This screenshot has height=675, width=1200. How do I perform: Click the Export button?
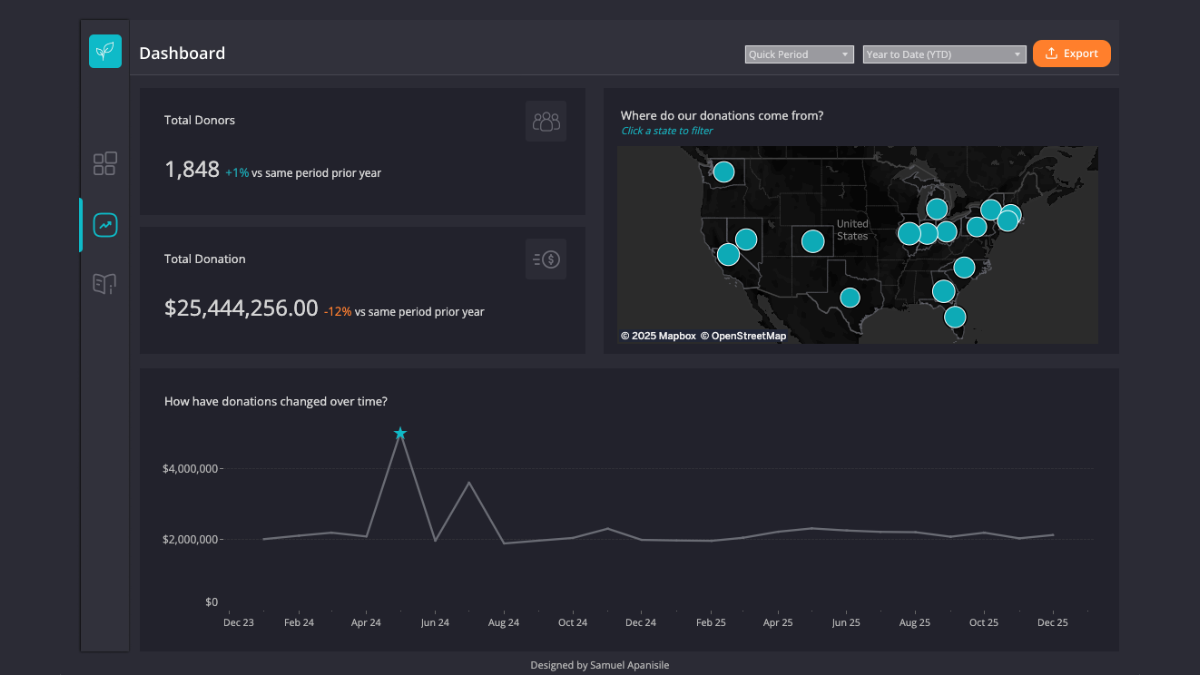tap(1071, 53)
